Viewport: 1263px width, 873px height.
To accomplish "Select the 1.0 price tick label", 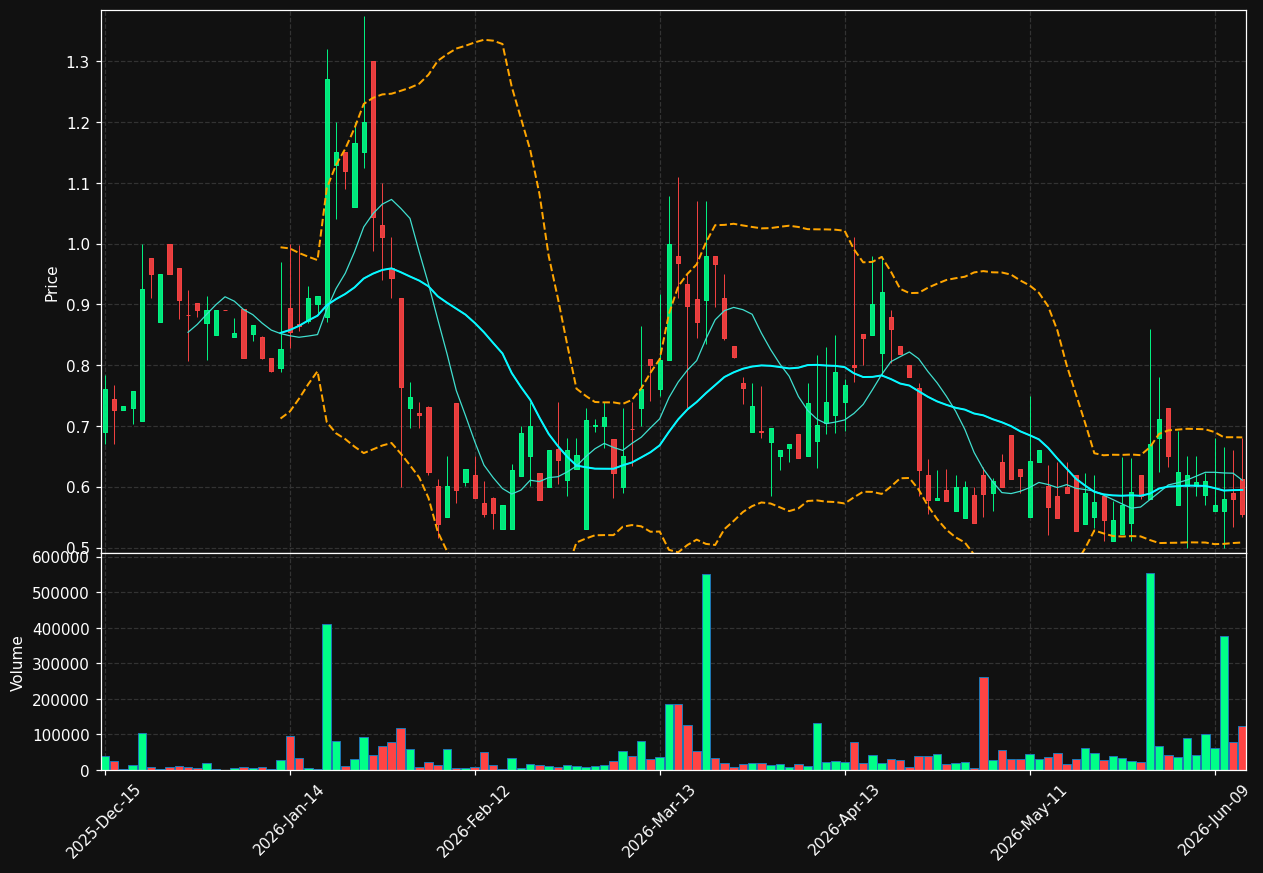I will point(78,245).
